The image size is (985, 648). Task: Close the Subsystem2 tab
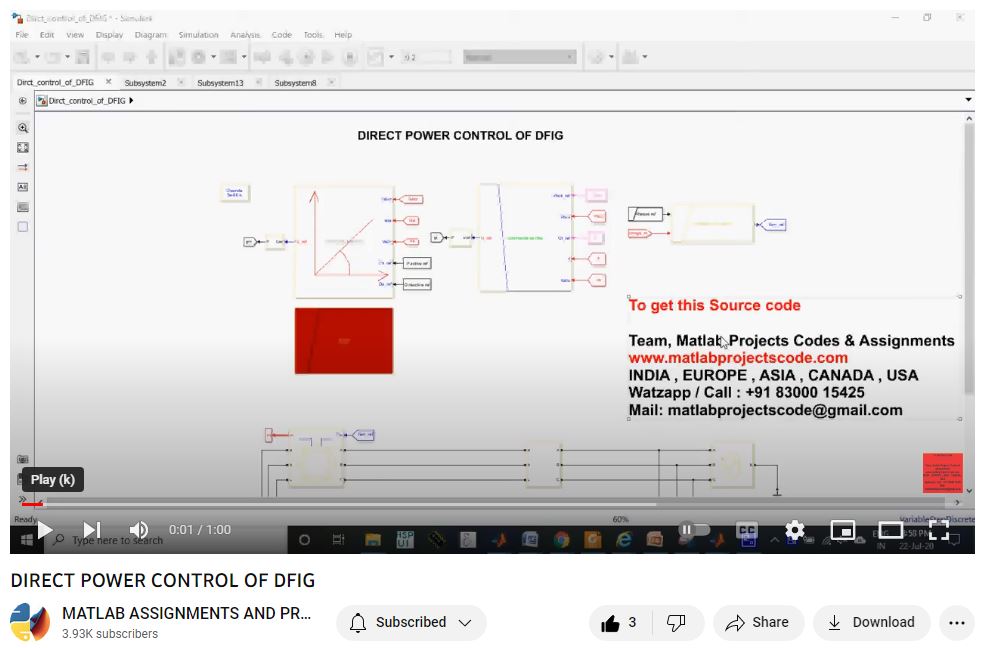click(181, 82)
